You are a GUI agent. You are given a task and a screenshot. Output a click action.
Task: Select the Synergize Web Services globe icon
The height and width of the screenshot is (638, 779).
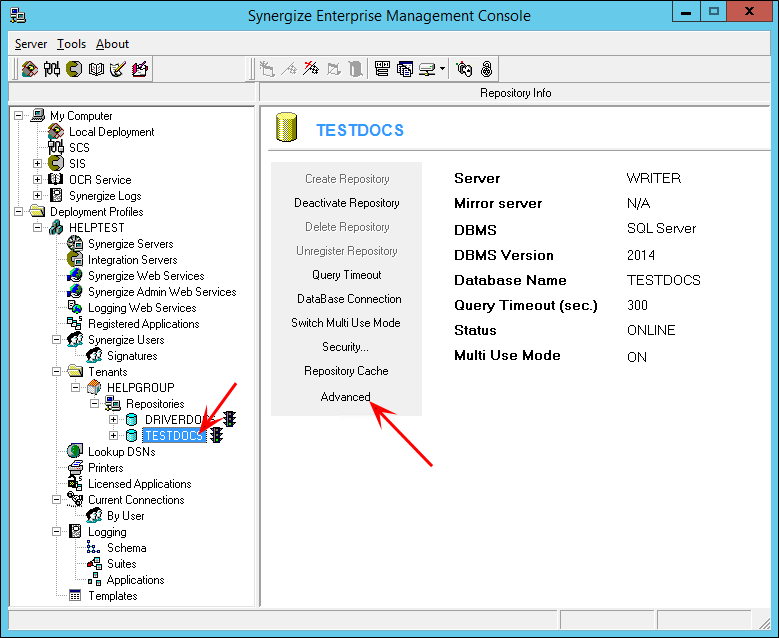(x=75, y=276)
